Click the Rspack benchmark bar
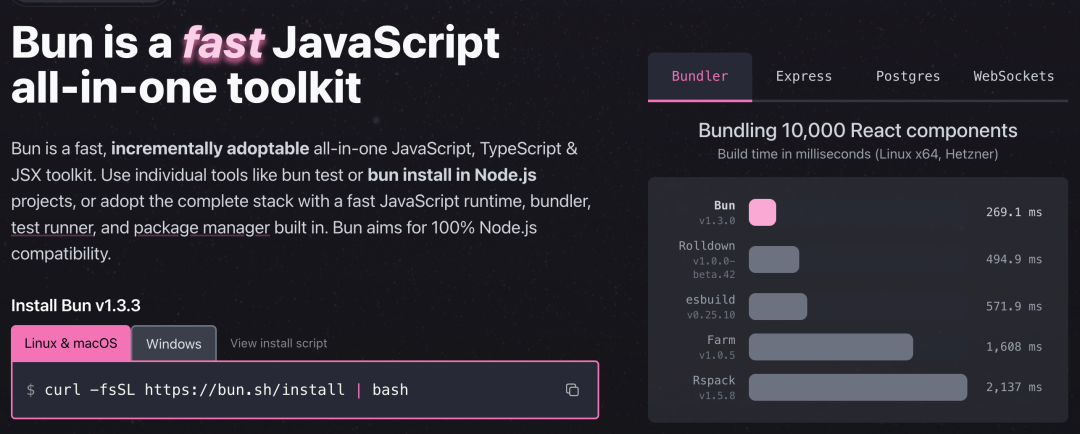The image size is (1080, 434). click(x=858, y=387)
